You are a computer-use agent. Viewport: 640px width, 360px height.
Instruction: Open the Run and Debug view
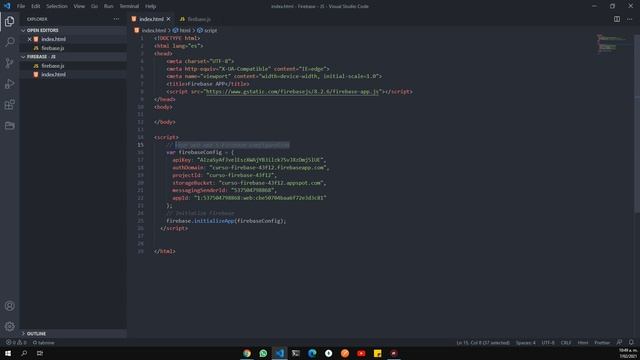[10, 84]
